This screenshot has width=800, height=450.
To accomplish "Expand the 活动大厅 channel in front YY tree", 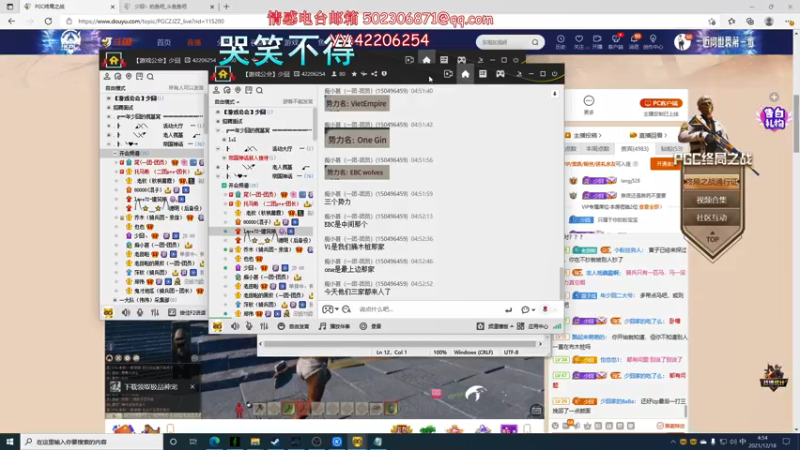I will click(218, 148).
